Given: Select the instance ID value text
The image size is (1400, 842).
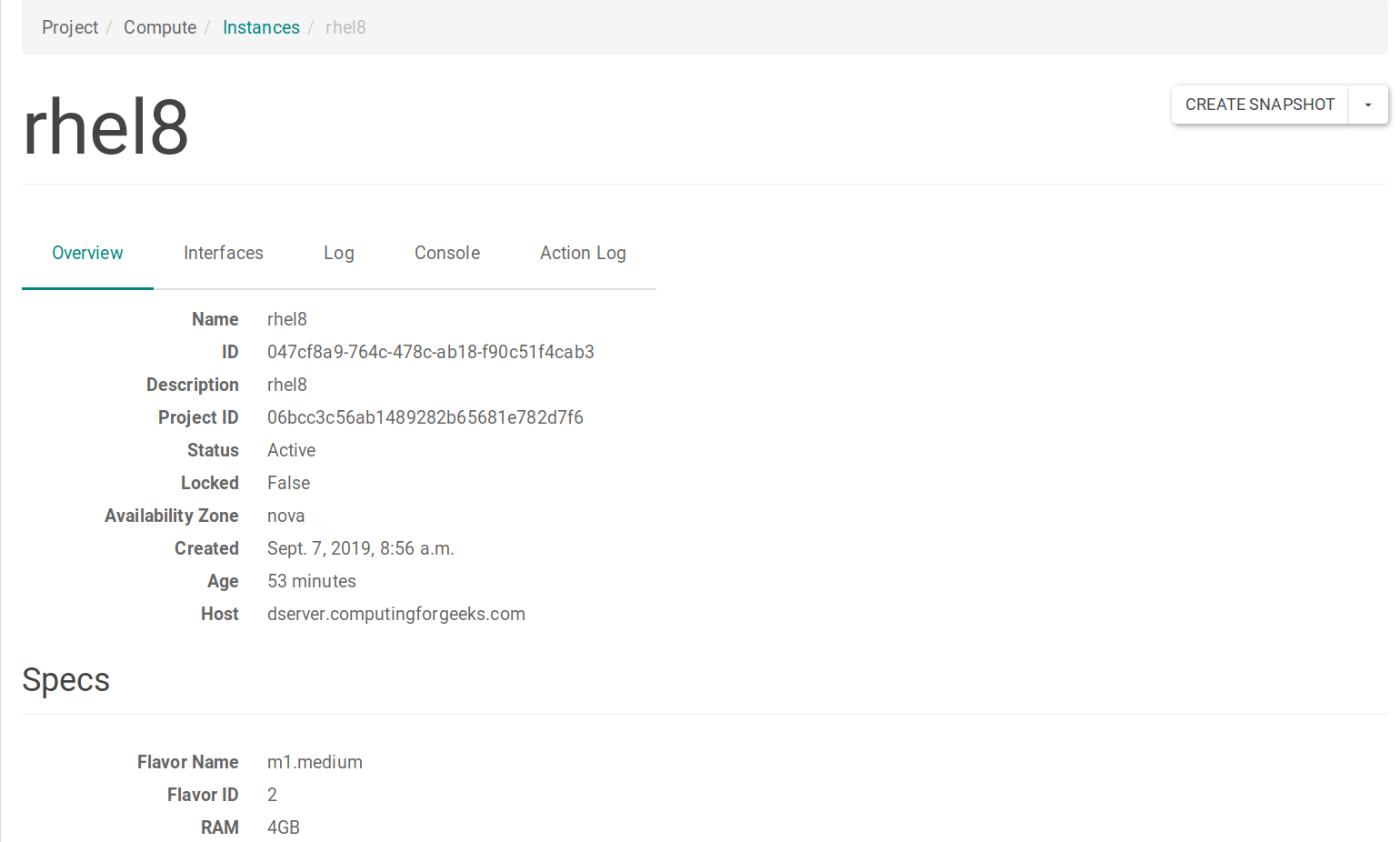Looking at the screenshot, I should 430,352.
